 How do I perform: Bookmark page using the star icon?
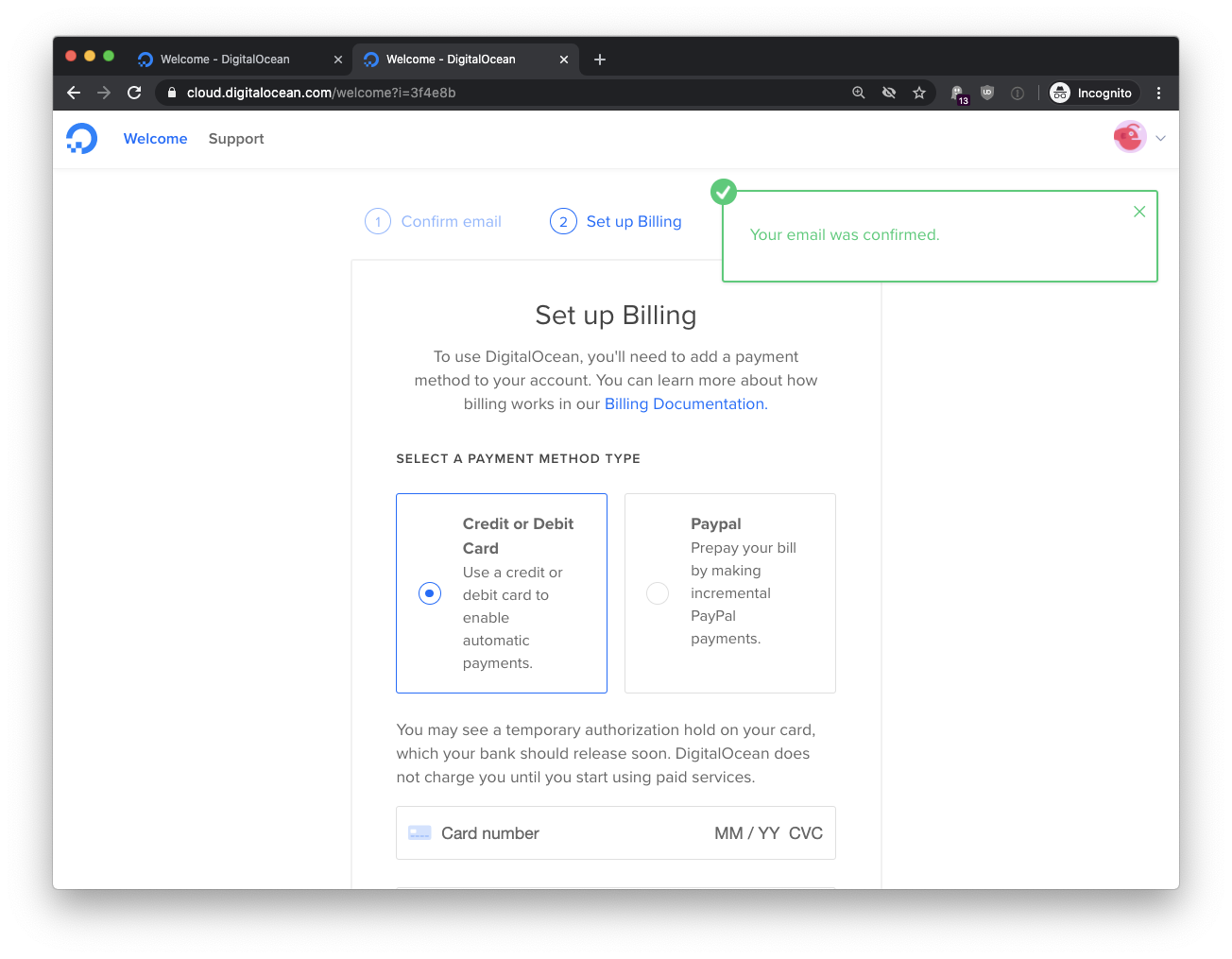pyautogui.click(x=918, y=93)
